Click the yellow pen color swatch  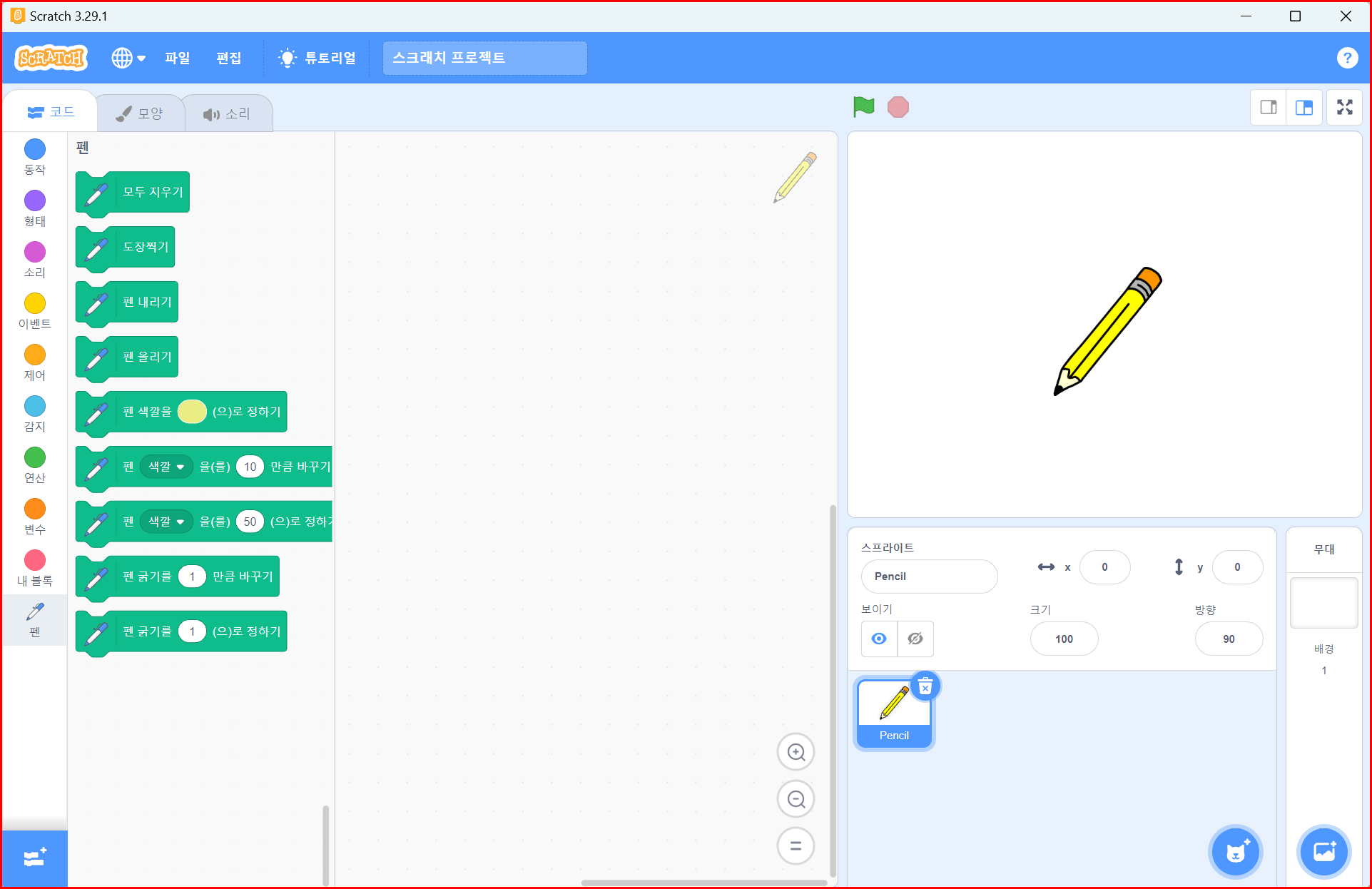click(192, 412)
